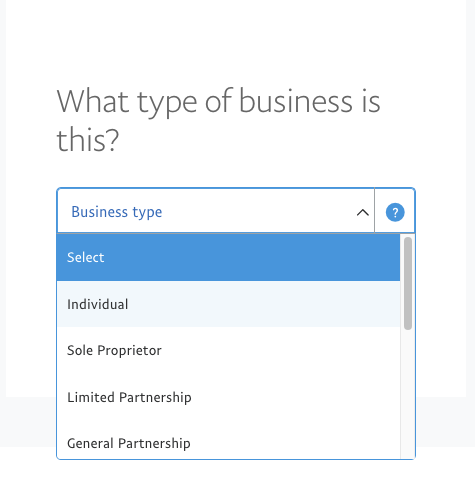The height and width of the screenshot is (477, 475).
Task: Select the General Partnership entry
Action: pyautogui.click(x=228, y=443)
